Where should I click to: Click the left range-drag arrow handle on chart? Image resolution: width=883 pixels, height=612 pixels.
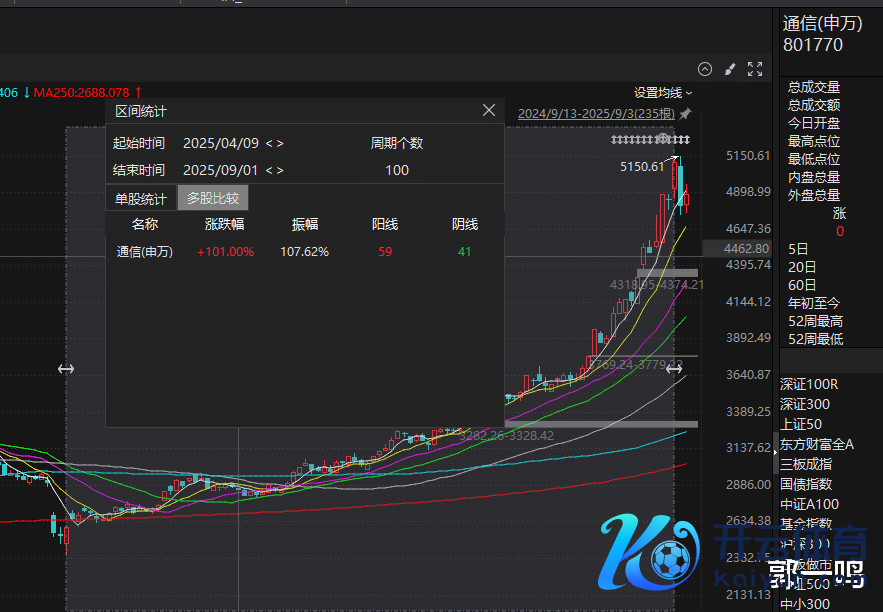[66, 369]
